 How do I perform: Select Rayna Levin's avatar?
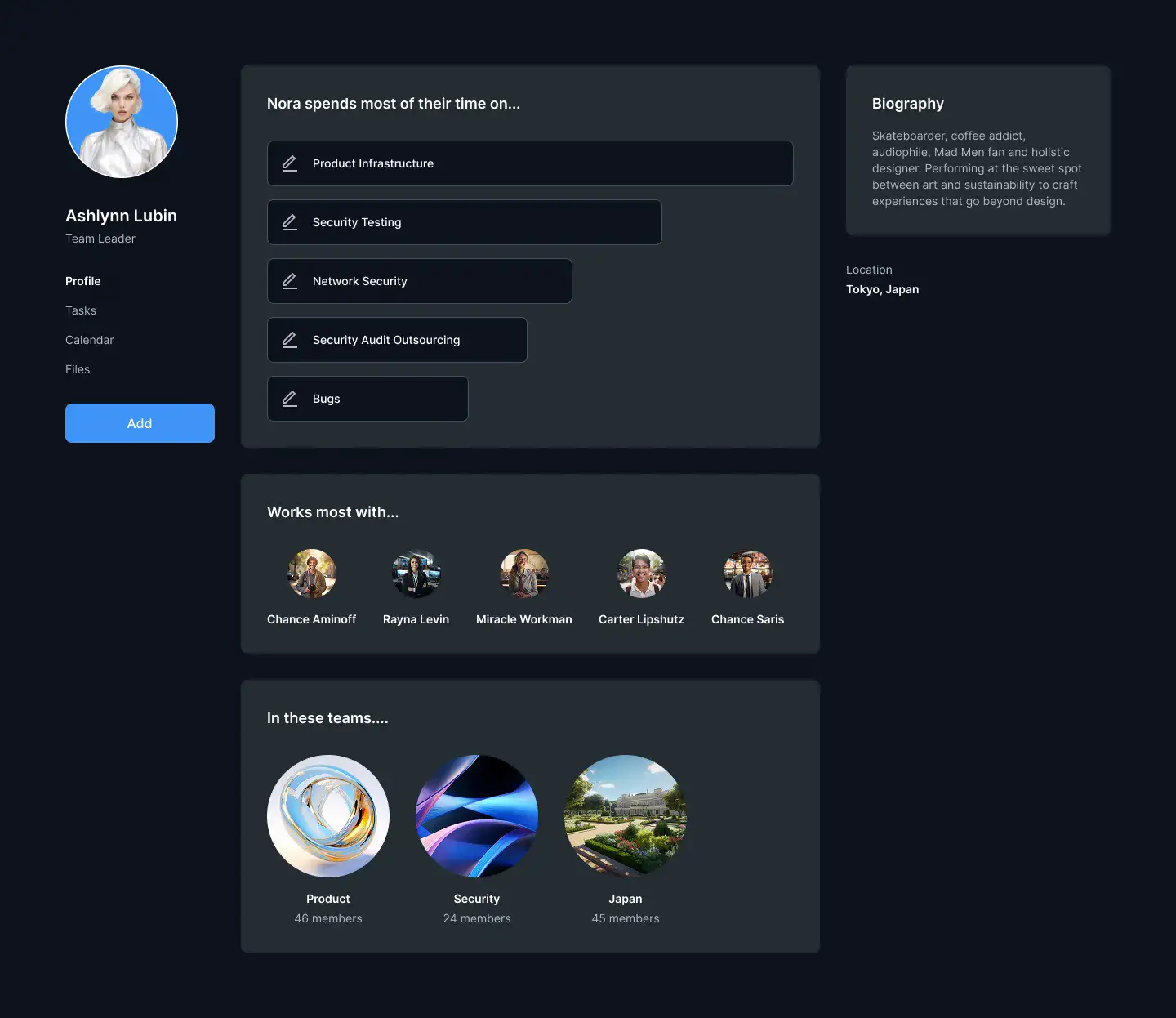click(x=416, y=574)
